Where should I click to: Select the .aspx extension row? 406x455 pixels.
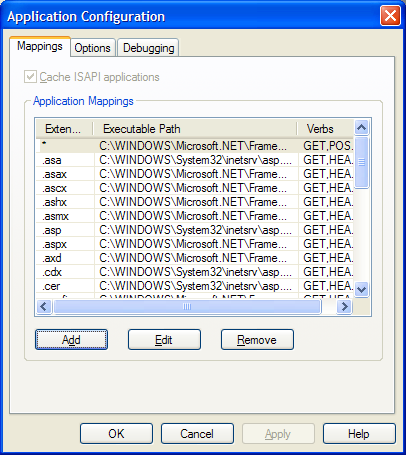coord(195,244)
